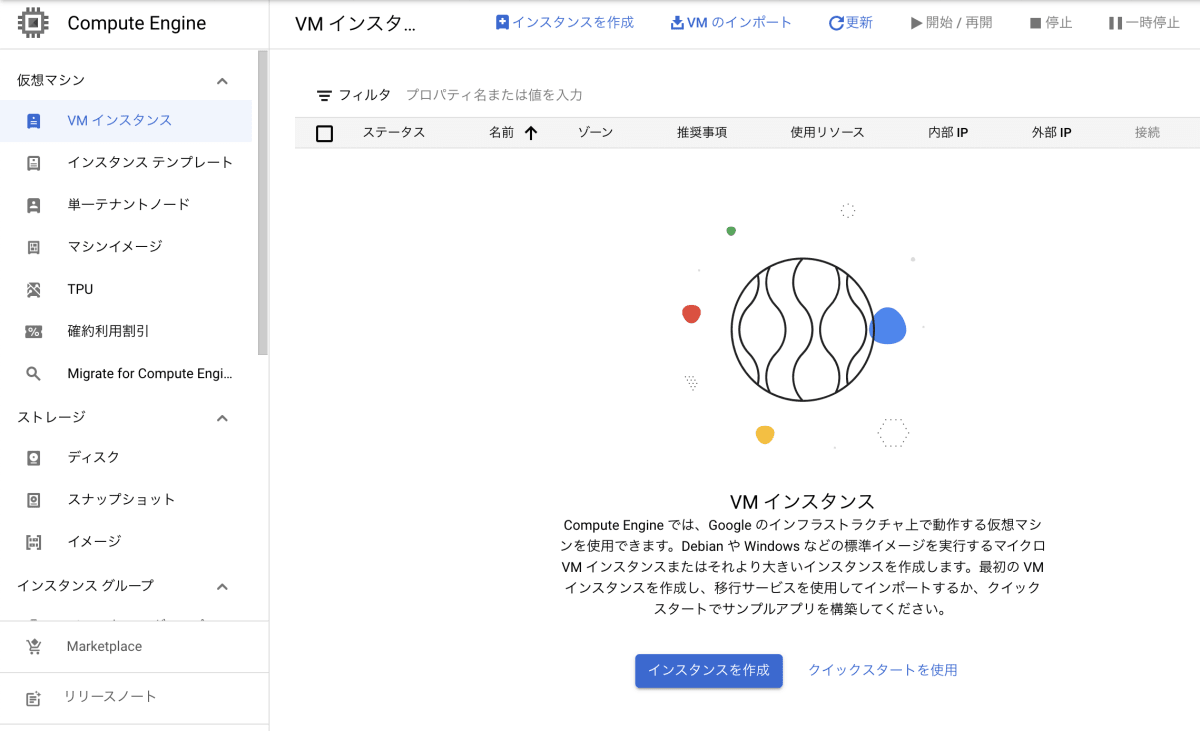Click the 推奨事項 column header
Screen dimensions: 1200x731
pos(702,133)
